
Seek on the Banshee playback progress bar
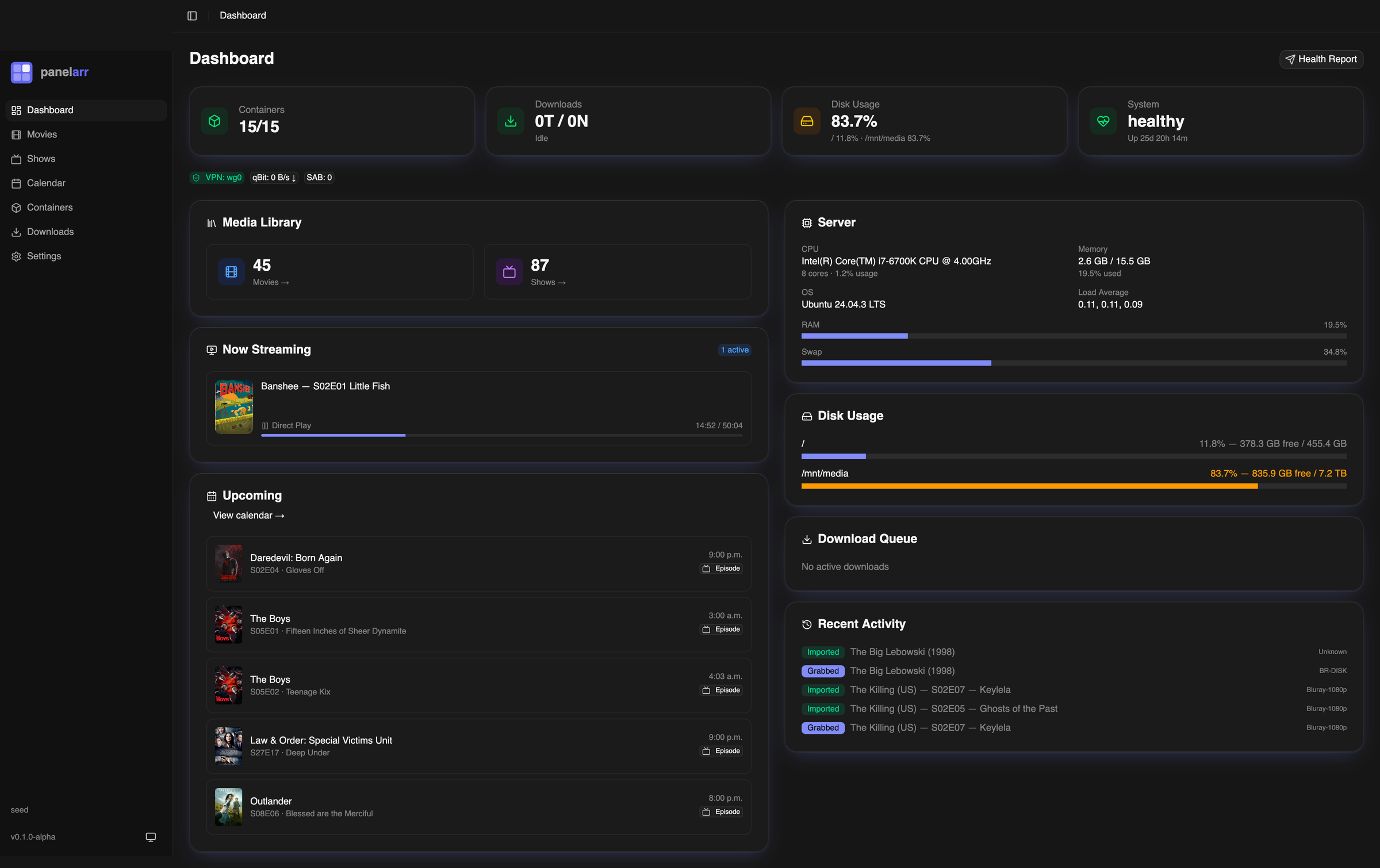(x=503, y=435)
